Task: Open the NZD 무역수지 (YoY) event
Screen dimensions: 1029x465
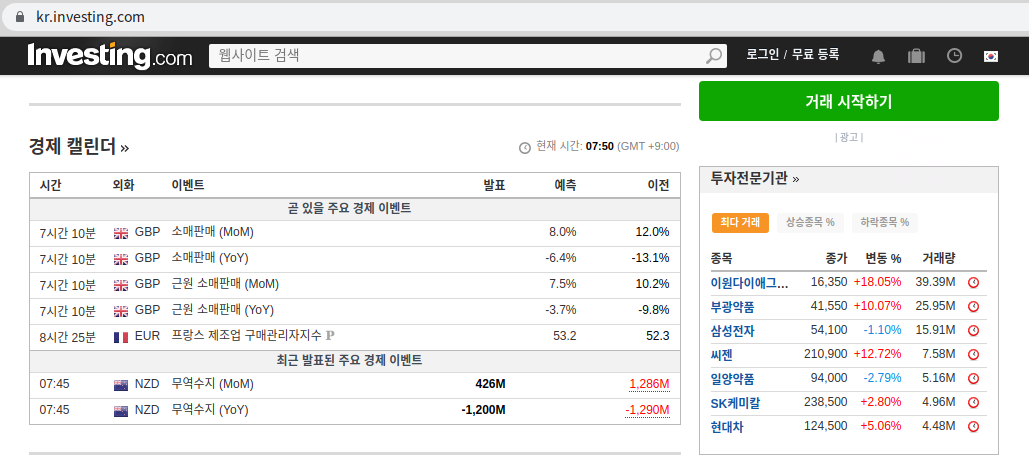Action: 210,410
